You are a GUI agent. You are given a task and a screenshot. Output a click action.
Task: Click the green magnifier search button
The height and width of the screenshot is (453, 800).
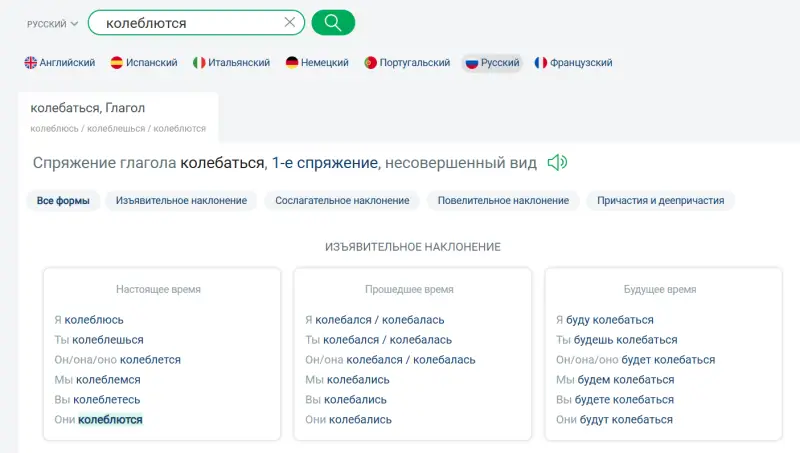(x=333, y=22)
